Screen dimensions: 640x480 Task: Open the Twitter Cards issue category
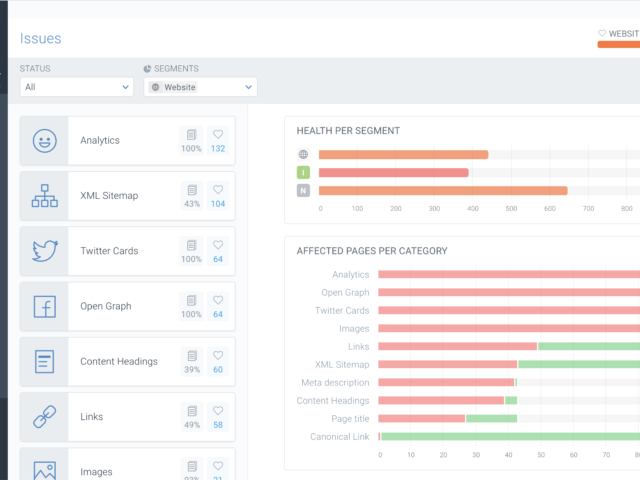coord(109,251)
